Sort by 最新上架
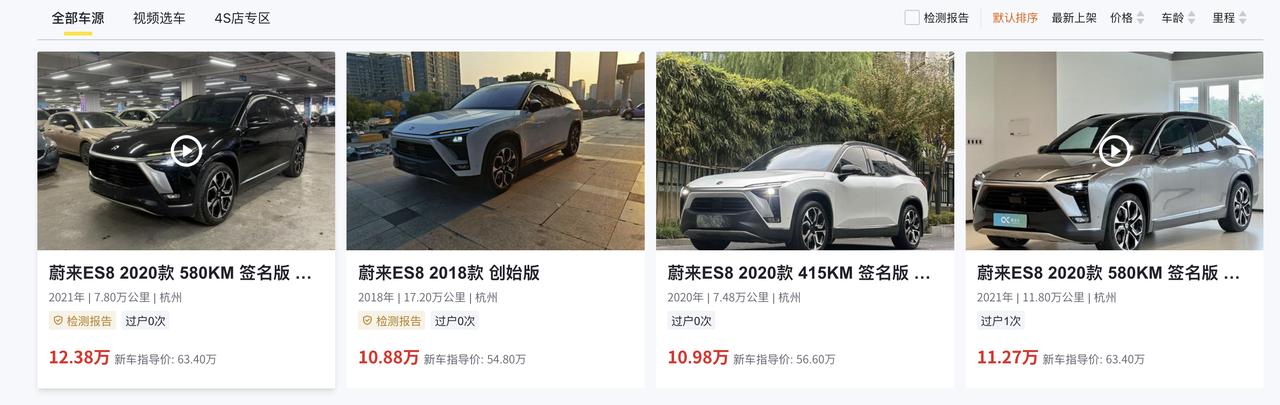 1074,18
